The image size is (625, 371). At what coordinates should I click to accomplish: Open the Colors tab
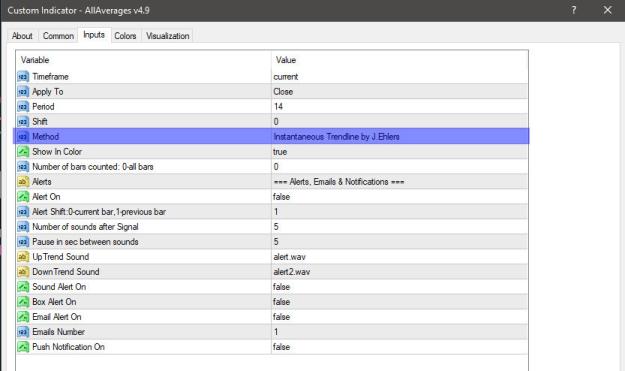coord(125,36)
